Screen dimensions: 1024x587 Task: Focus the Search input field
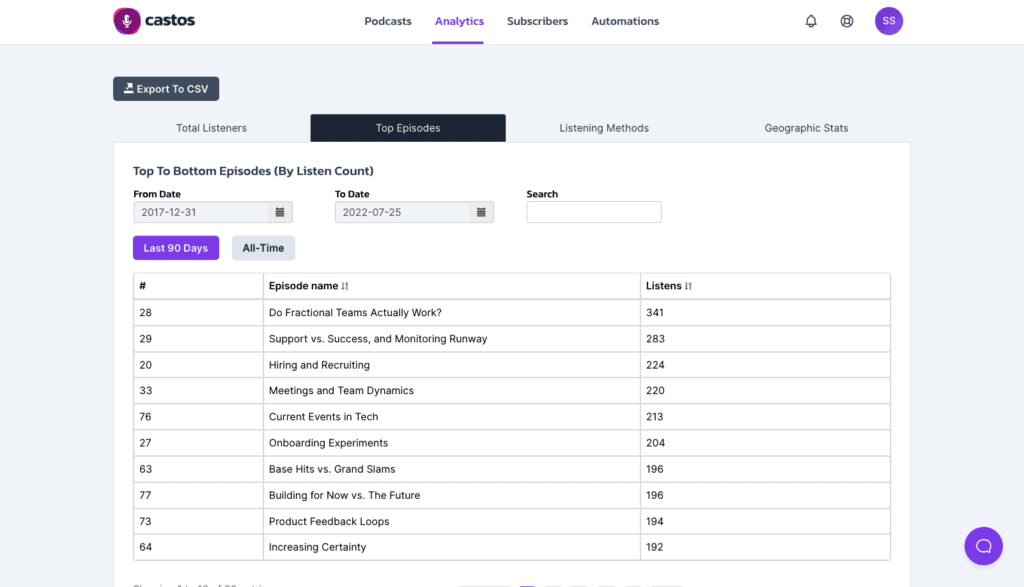point(594,212)
